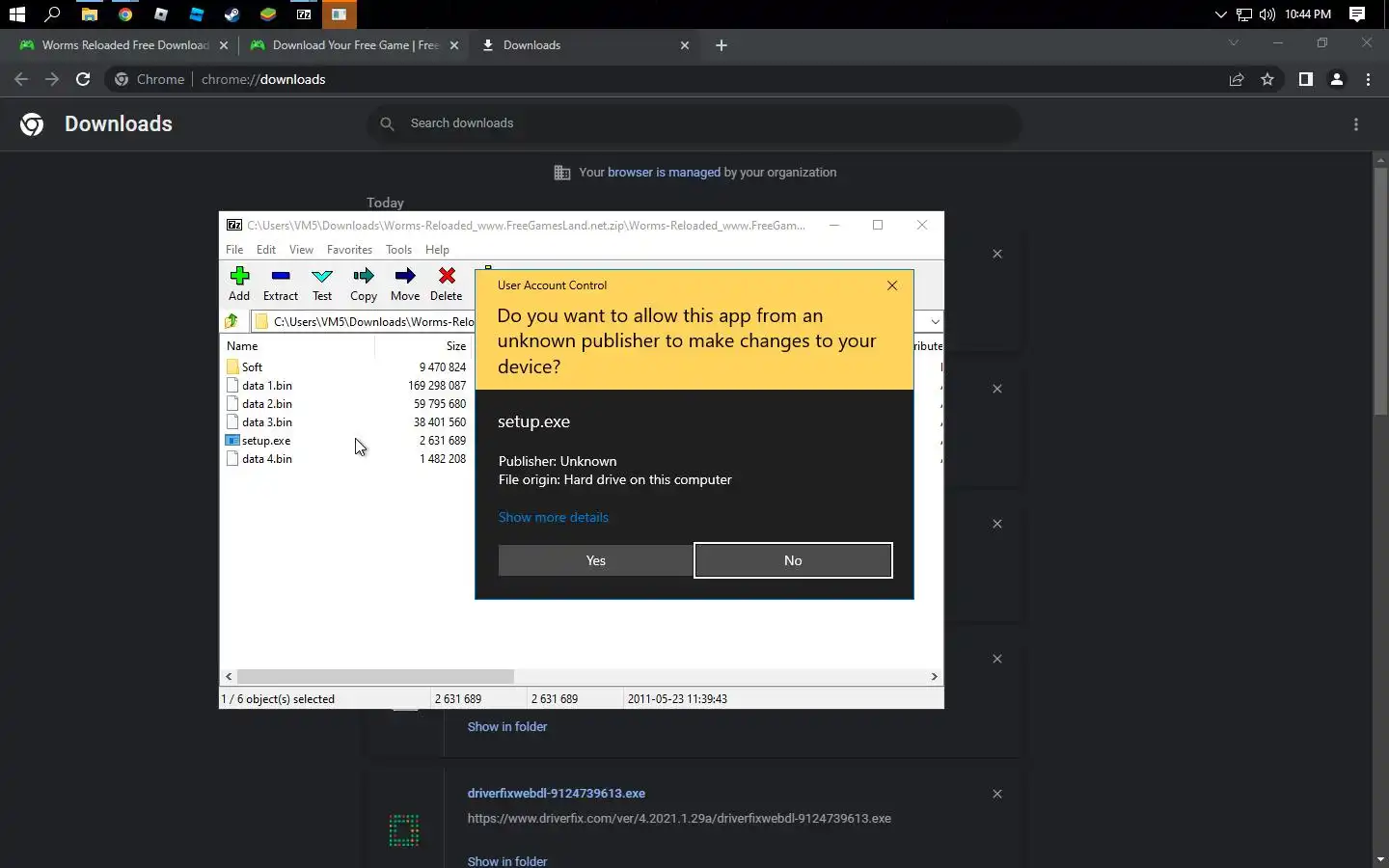Viewport: 1389px width, 868px height.
Task: Select the Move tool in 7-Zip
Action: coord(405,284)
